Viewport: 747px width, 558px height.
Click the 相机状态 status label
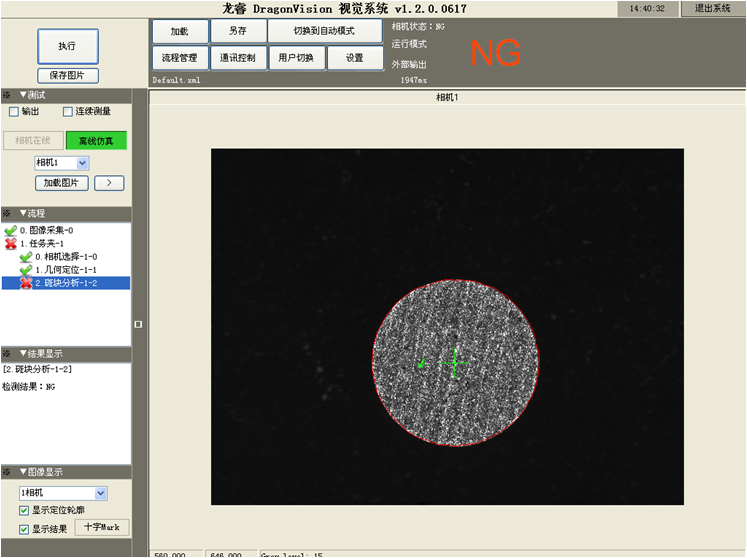coord(418,27)
